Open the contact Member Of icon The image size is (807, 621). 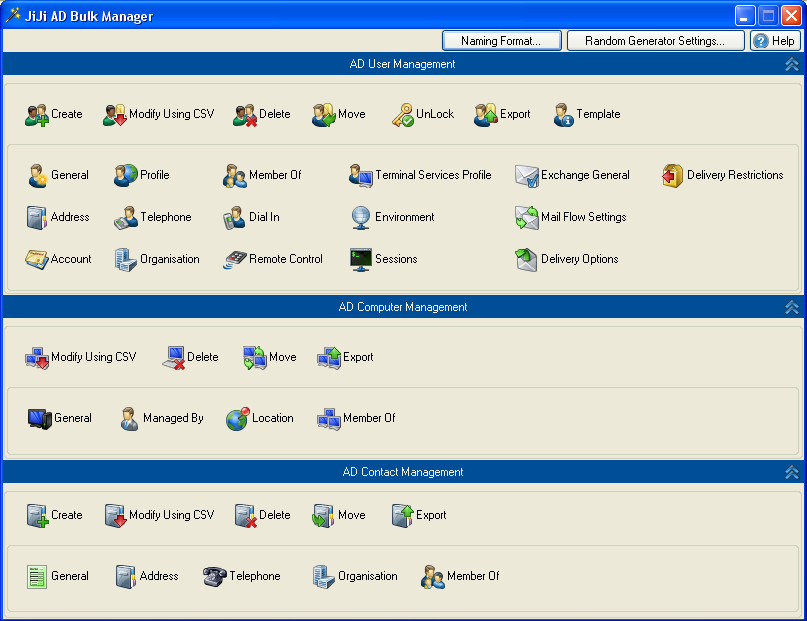click(433, 577)
